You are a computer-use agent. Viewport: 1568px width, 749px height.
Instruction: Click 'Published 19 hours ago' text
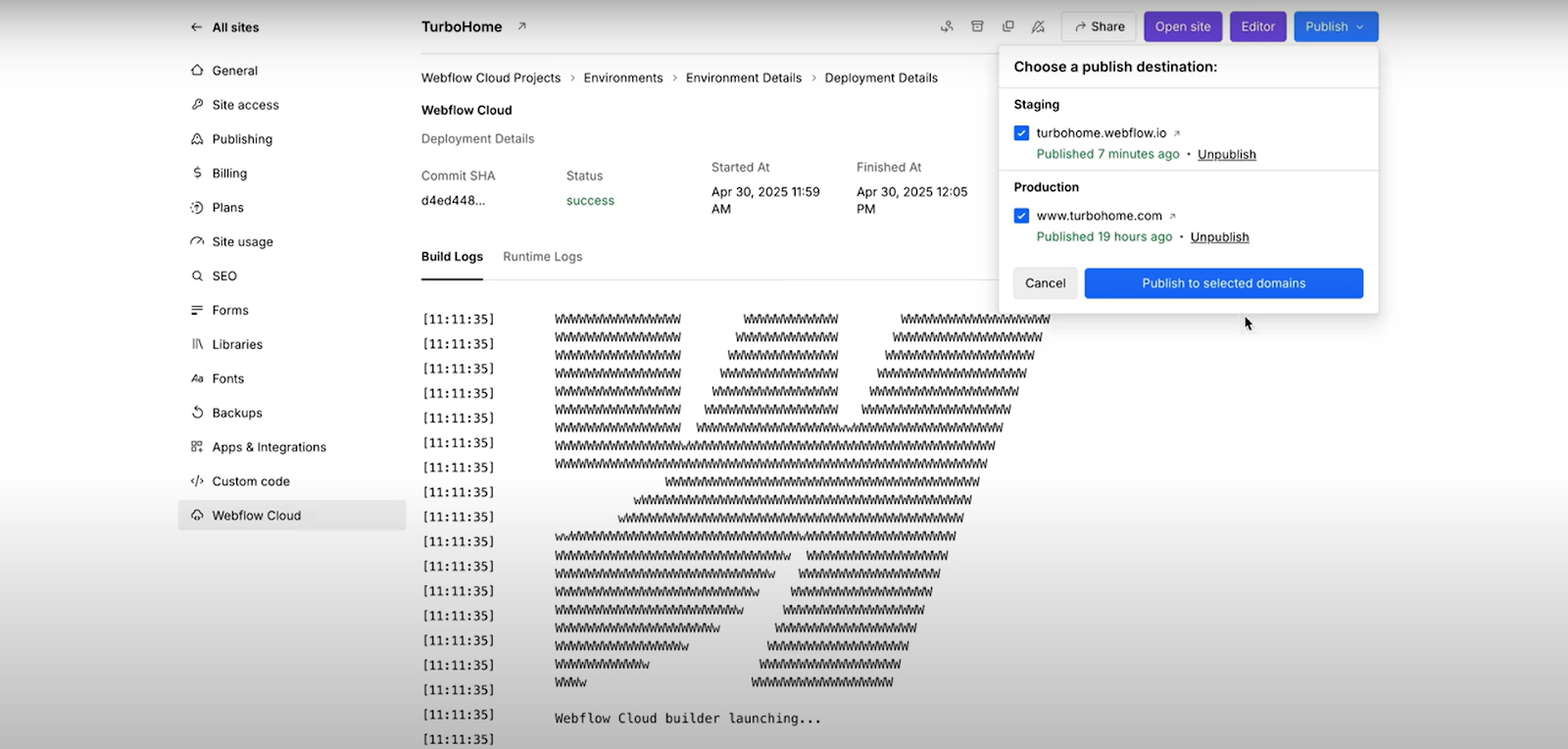click(1104, 237)
